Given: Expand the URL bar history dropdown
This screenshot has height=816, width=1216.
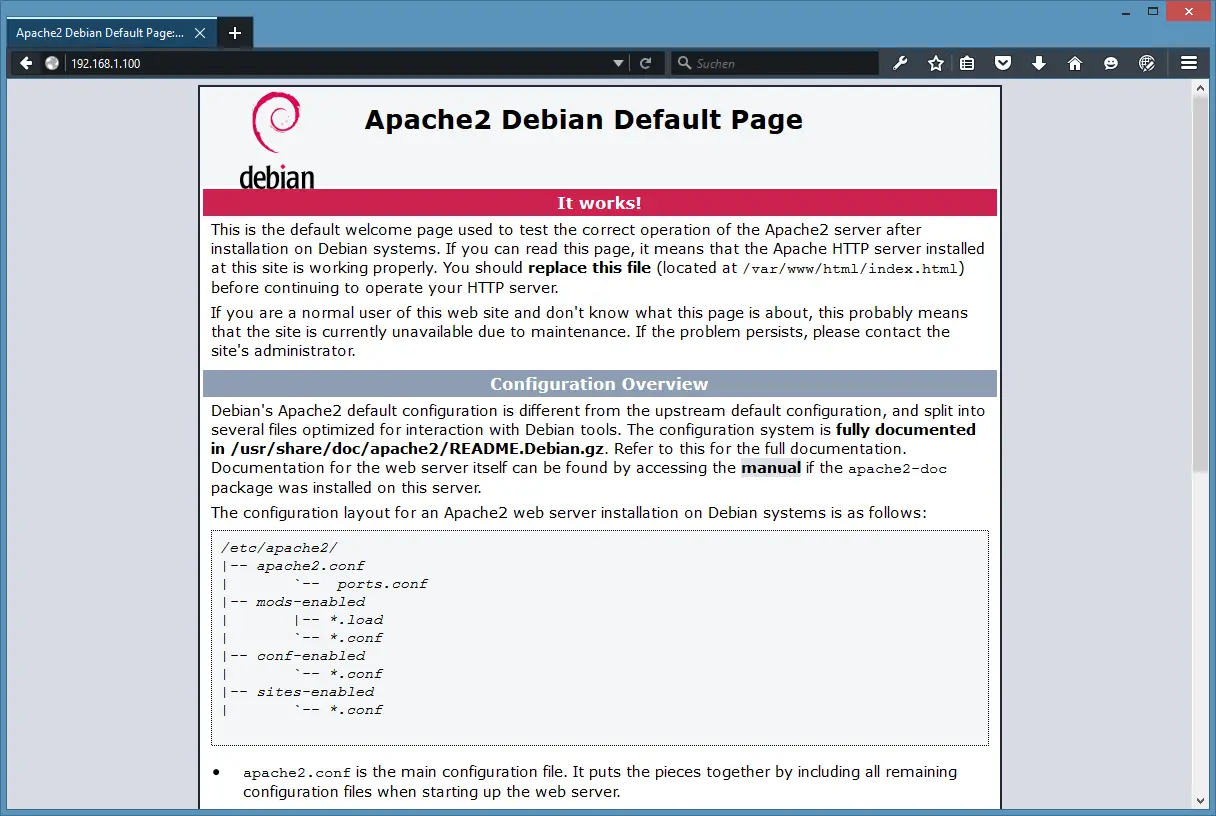Looking at the screenshot, I should point(619,63).
